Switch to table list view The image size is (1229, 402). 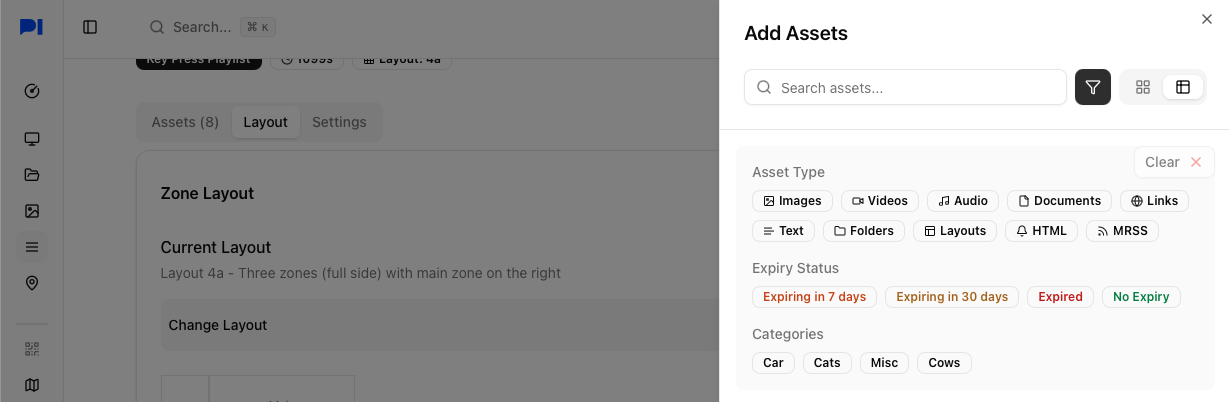1183,87
